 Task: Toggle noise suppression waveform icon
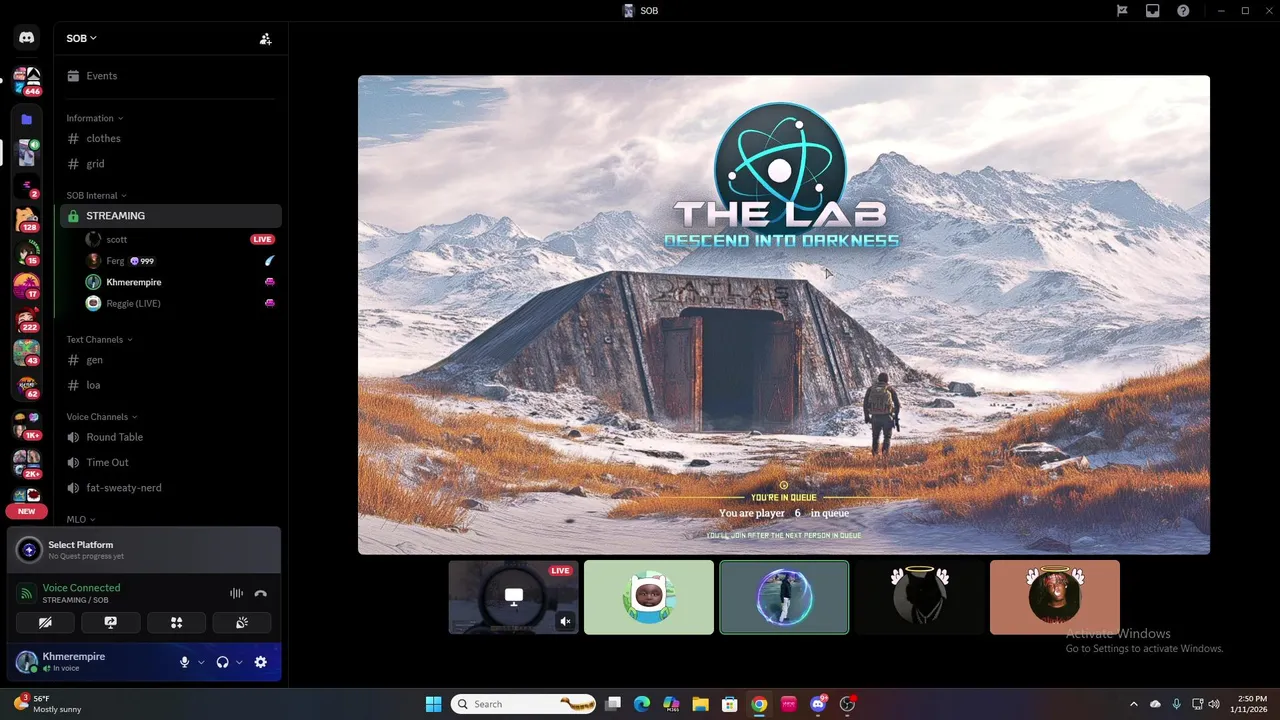coord(236,593)
